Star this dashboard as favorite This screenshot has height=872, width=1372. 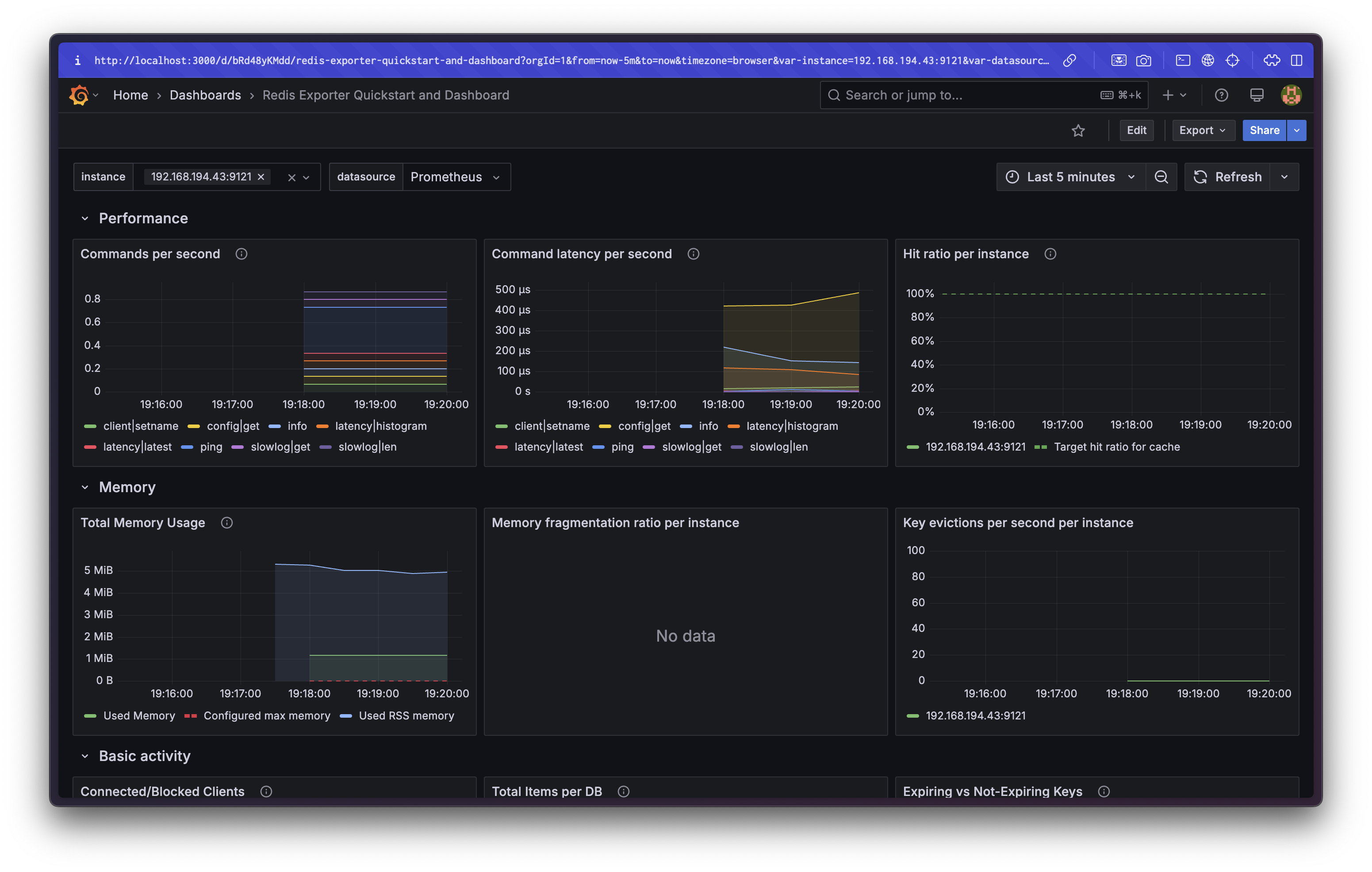click(x=1078, y=130)
